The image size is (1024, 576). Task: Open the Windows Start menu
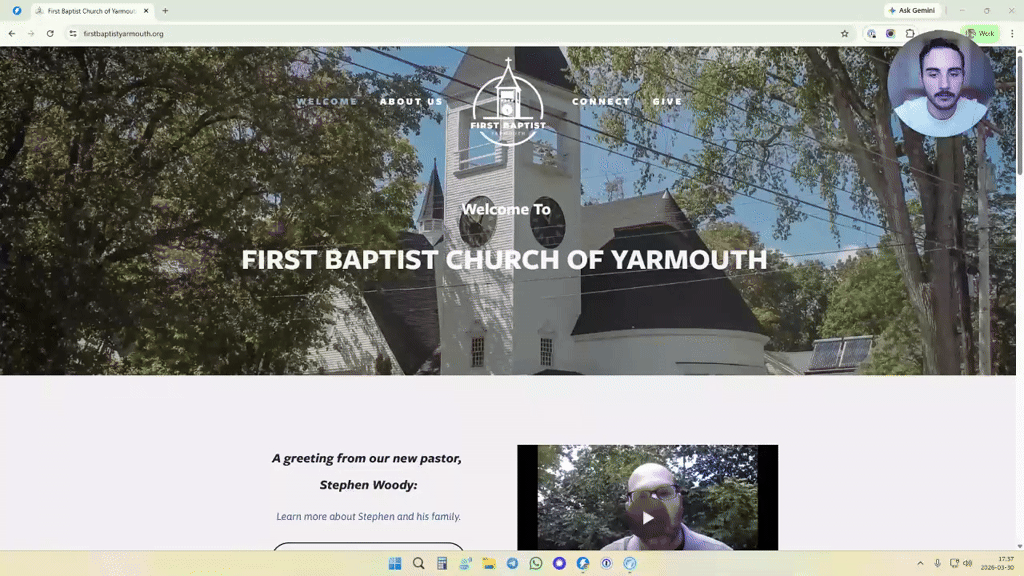[x=395, y=563]
